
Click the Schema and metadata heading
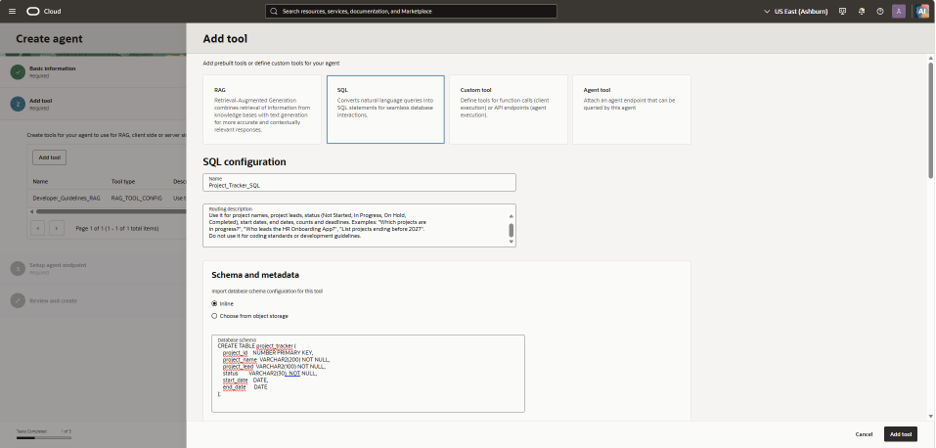(x=255, y=275)
